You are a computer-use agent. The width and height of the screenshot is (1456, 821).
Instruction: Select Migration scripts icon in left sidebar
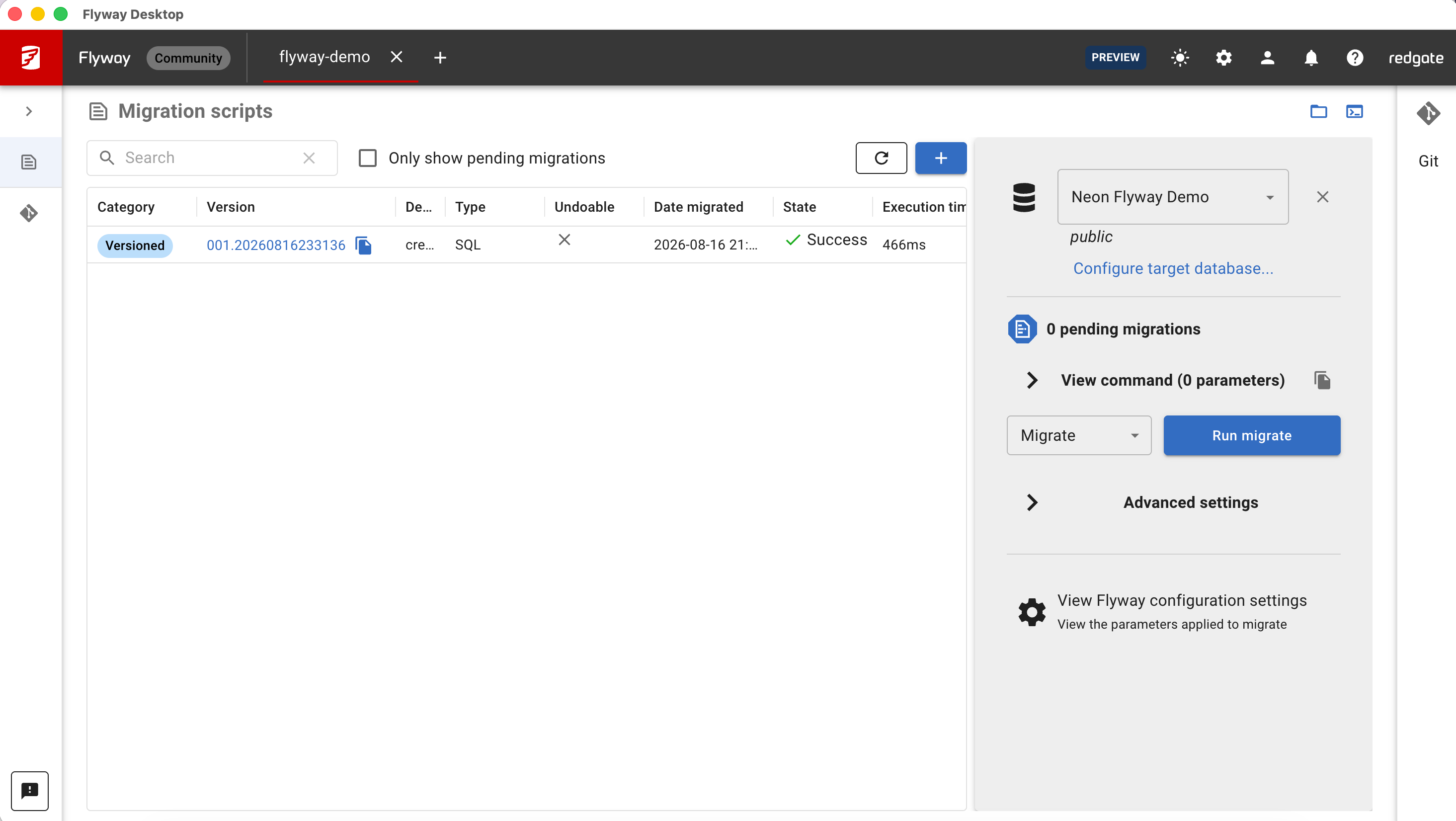tap(29, 163)
